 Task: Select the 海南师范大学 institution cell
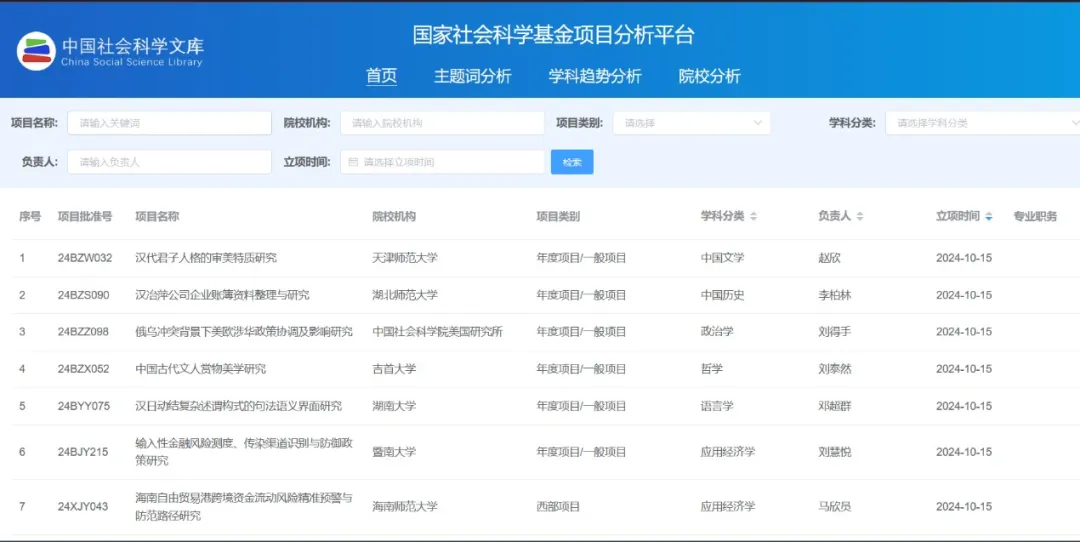(x=405, y=507)
